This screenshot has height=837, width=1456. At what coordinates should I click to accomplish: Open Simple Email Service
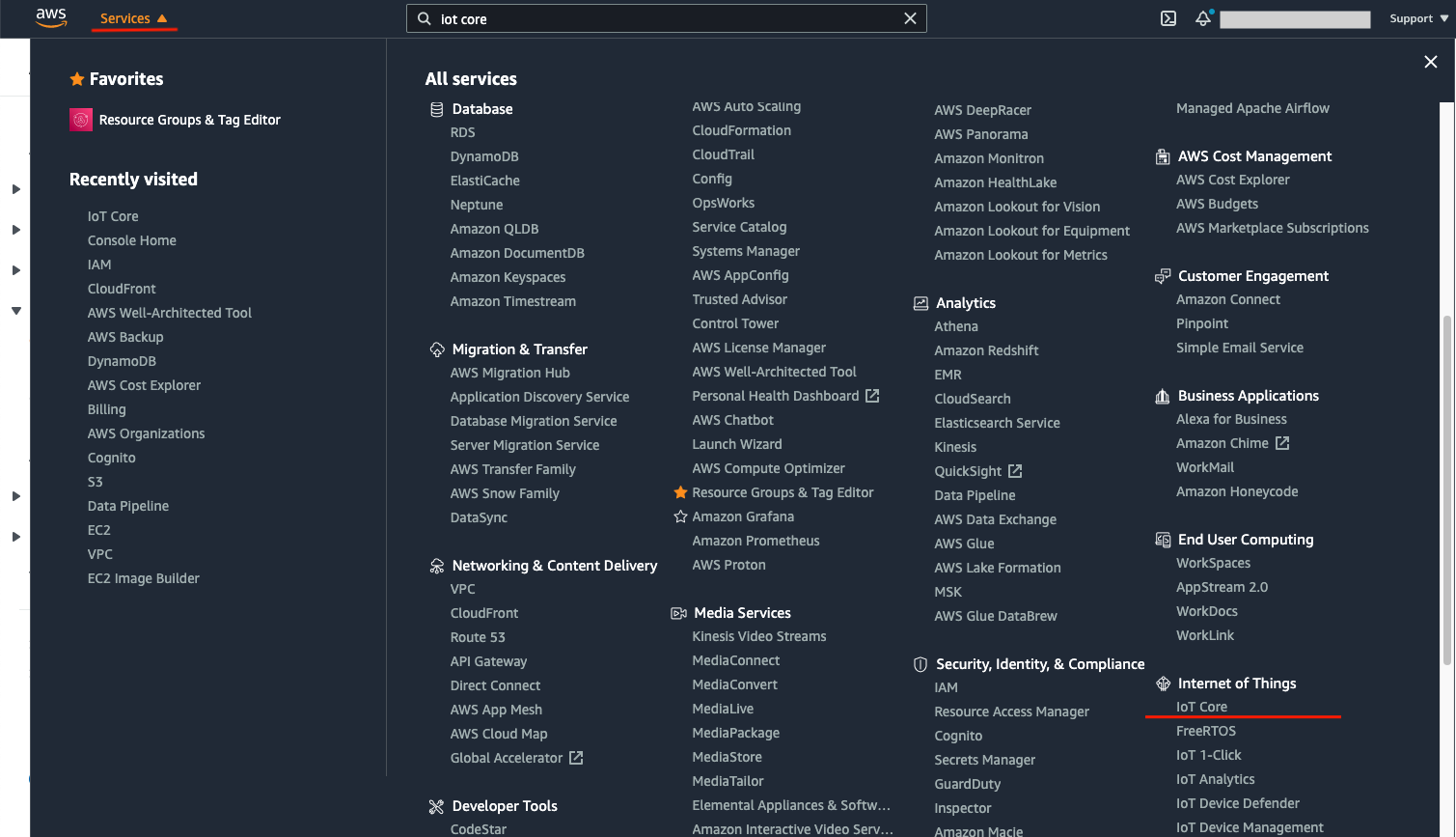coord(1240,348)
